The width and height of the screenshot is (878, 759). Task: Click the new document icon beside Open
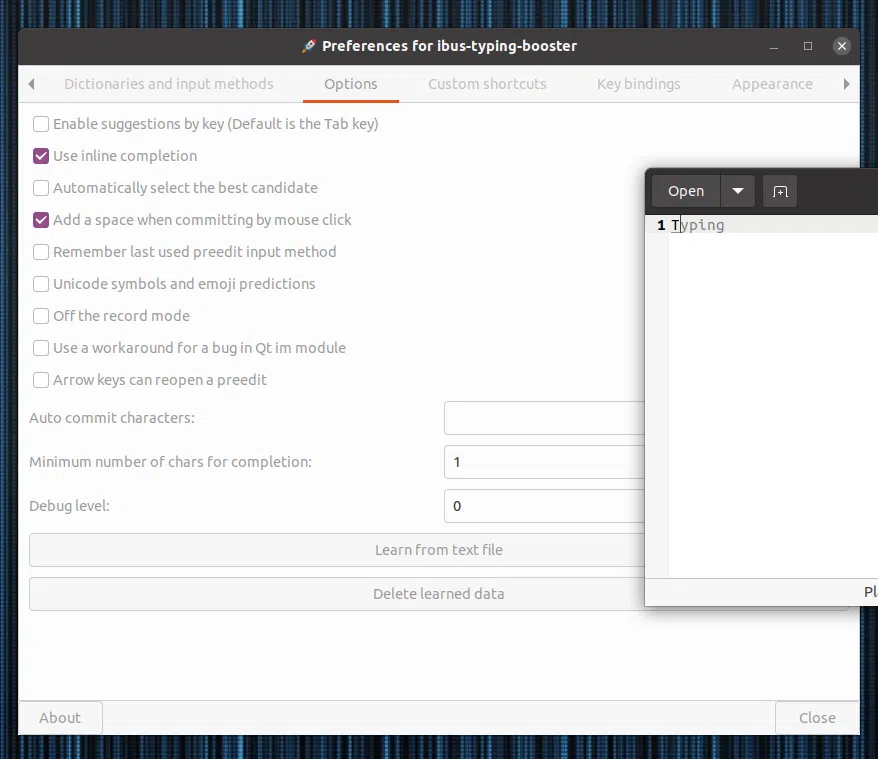pyautogui.click(x=780, y=192)
